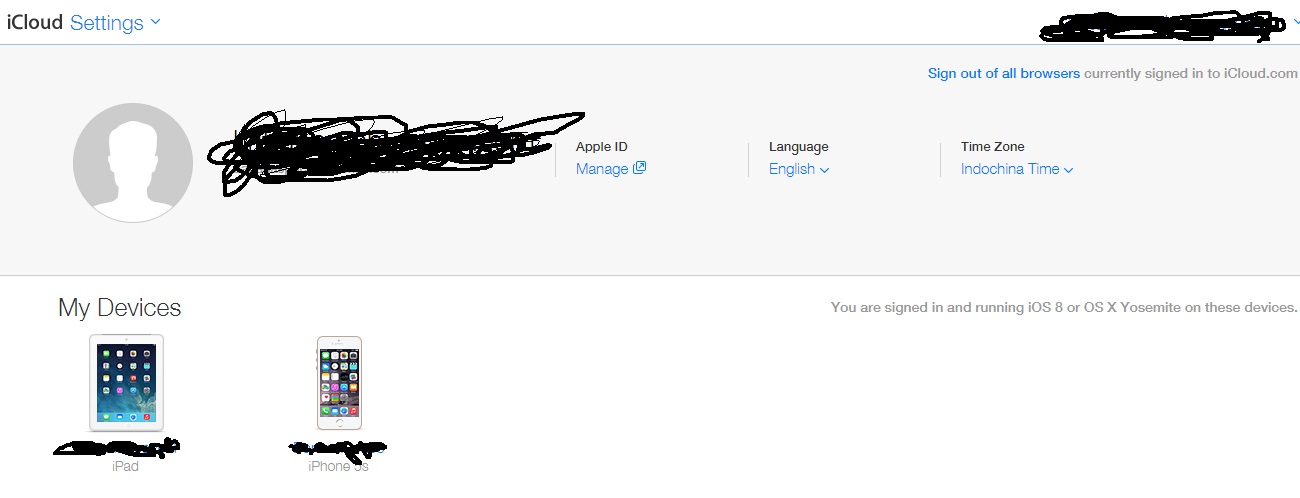Click the My Devices heading
1300x498 pixels.
(120, 307)
